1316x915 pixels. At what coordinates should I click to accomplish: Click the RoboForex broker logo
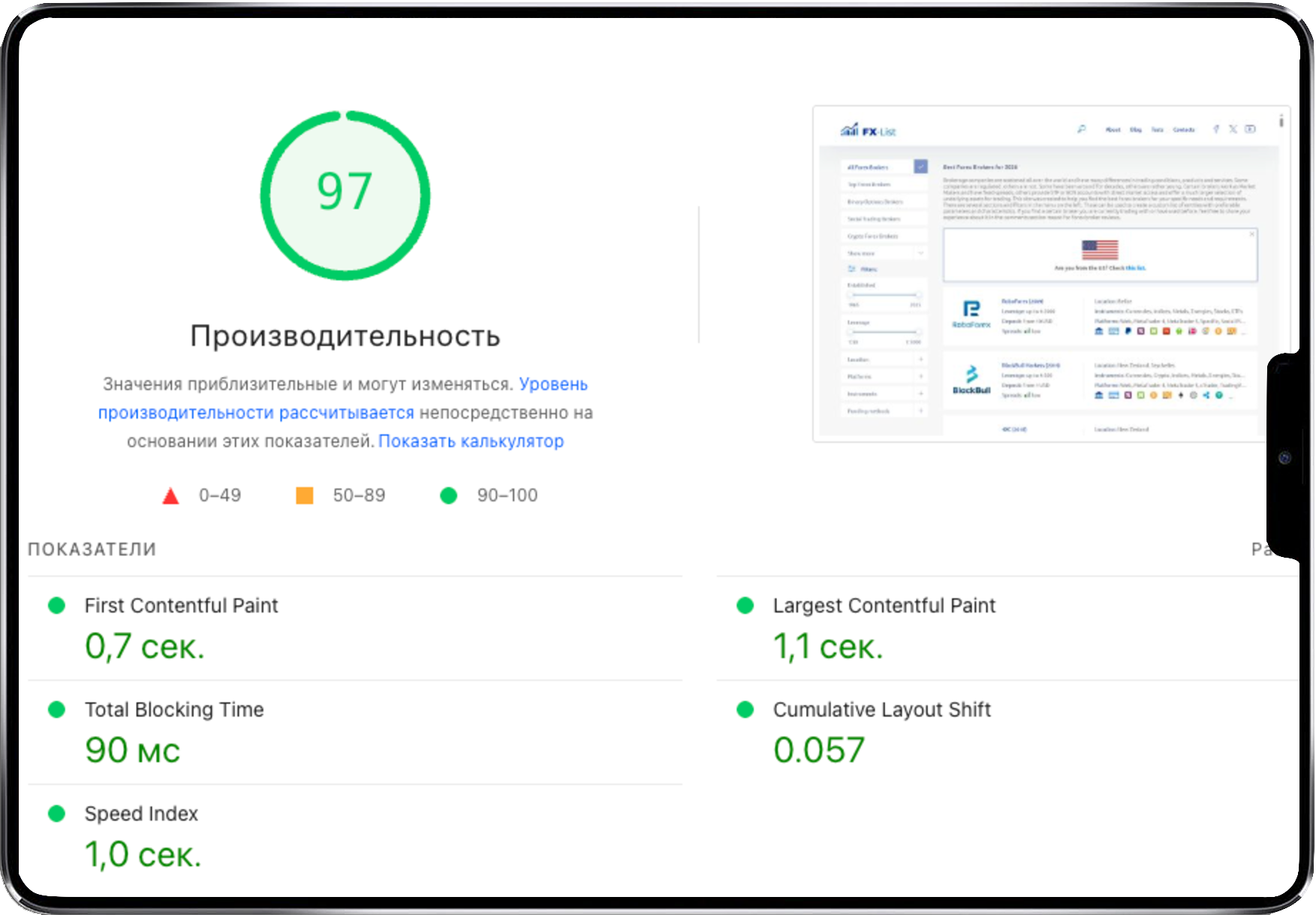pos(971,312)
